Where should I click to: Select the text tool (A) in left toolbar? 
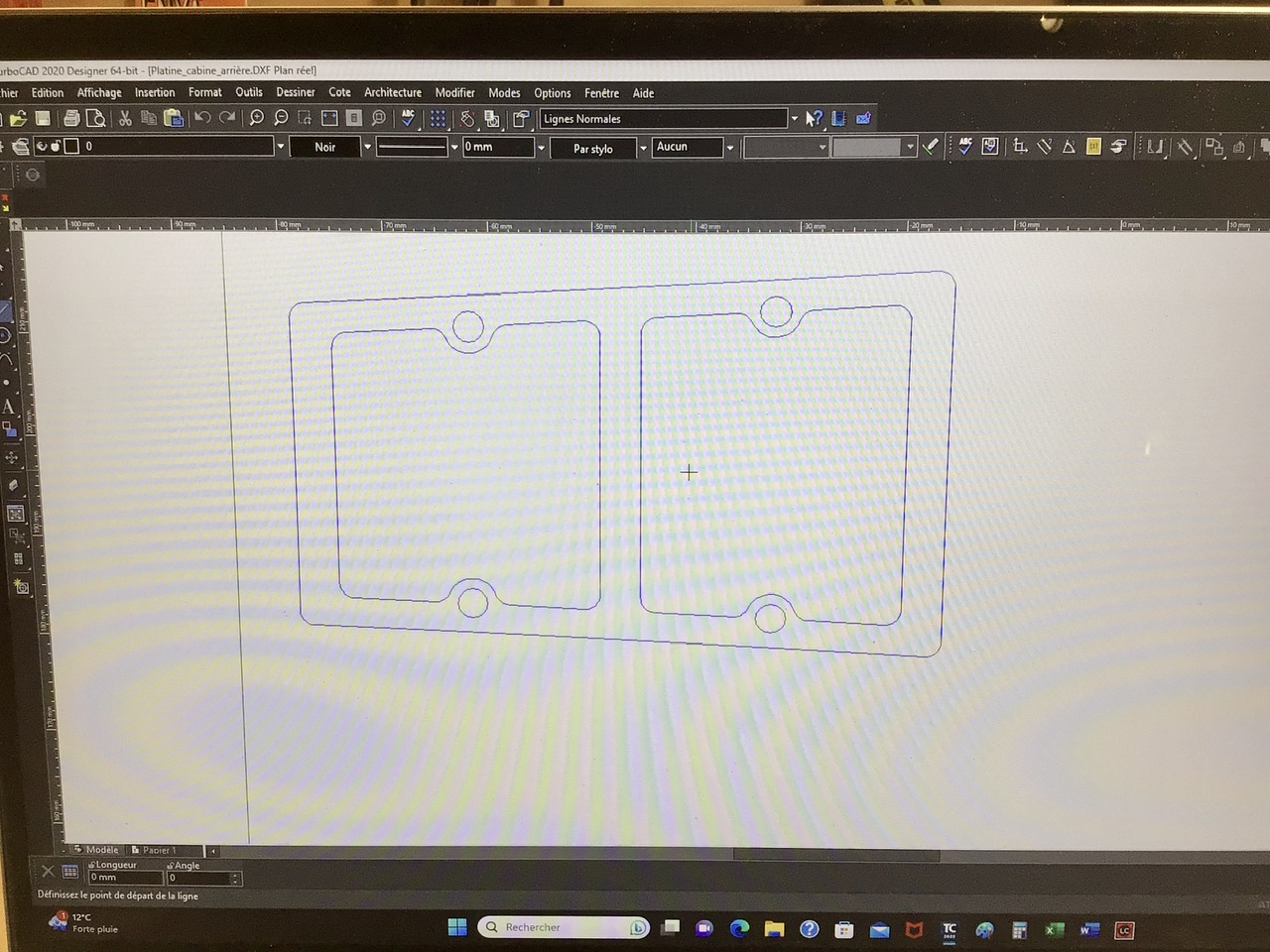point(8,407)
